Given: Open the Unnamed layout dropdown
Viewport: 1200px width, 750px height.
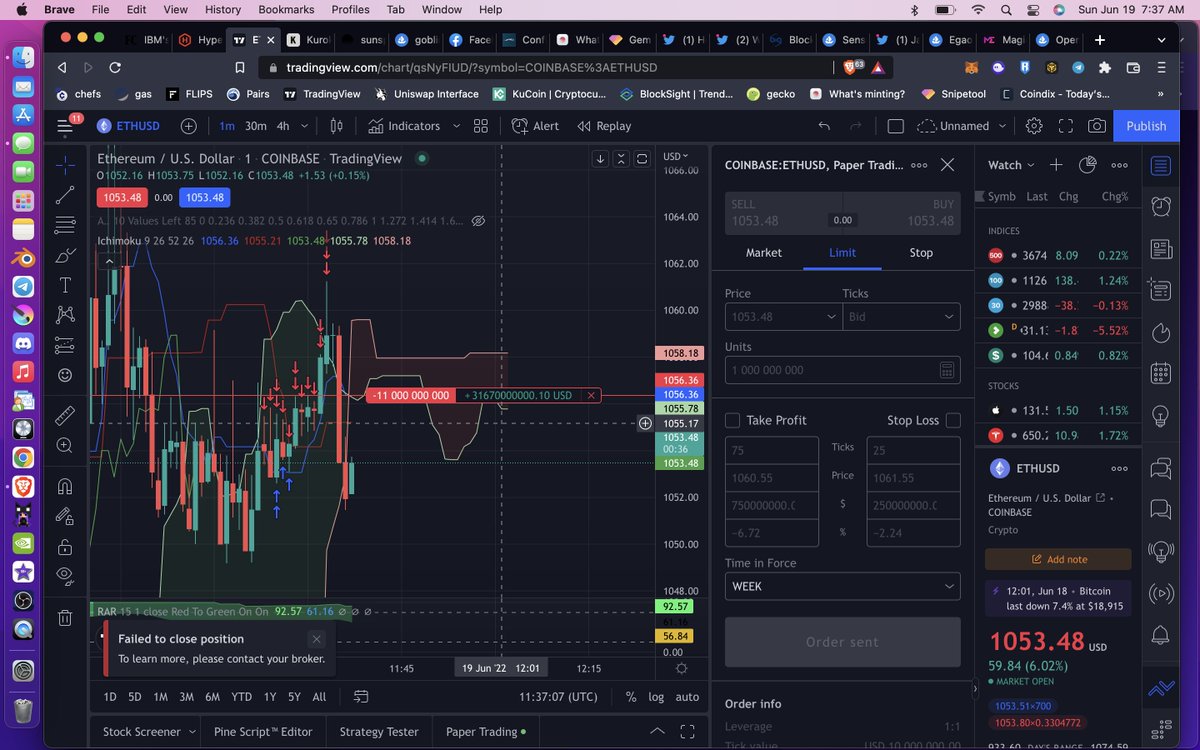Looking at the screenshot, I should click(x=964, y=126).
